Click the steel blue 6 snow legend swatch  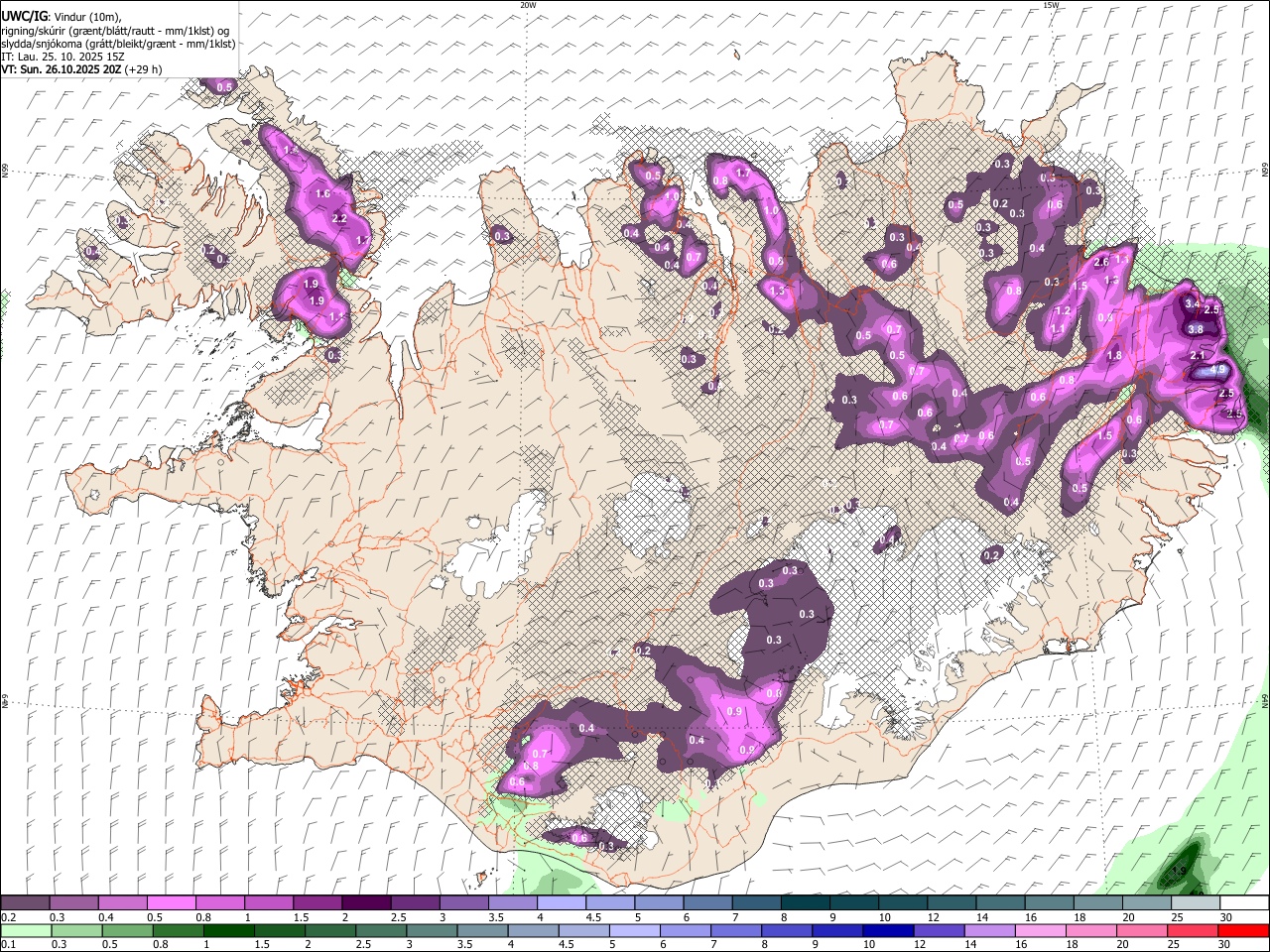tap(707, 903)
